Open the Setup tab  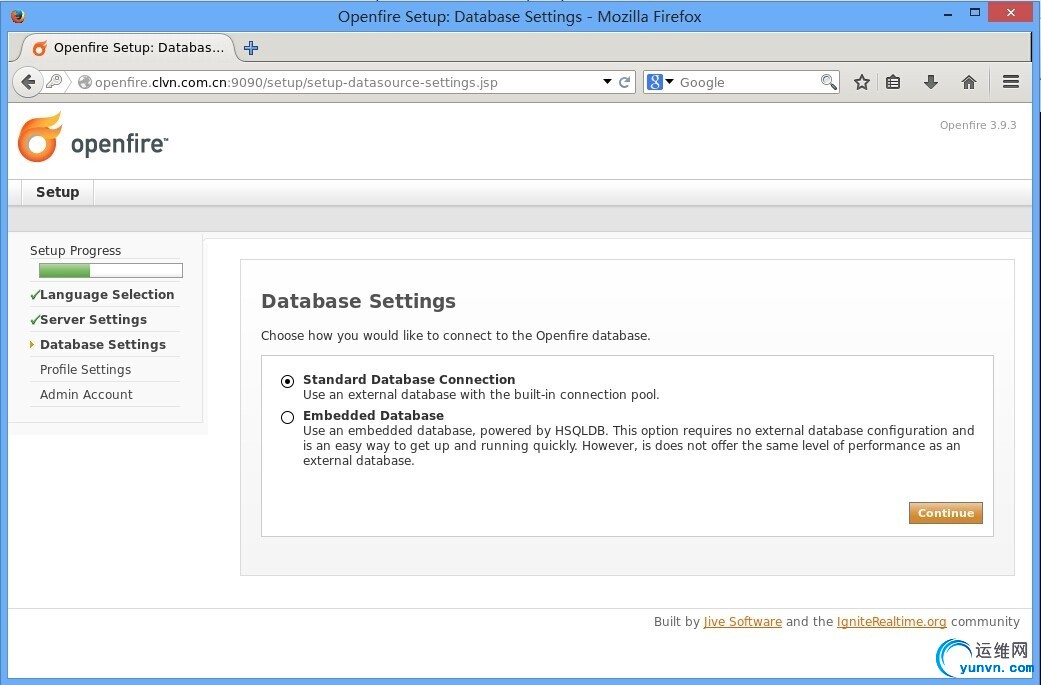pos(57,192)
